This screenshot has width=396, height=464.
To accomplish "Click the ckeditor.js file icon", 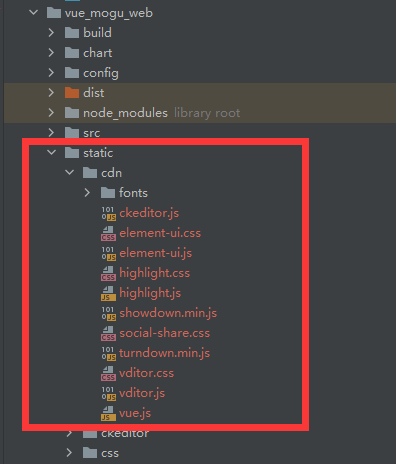I will tap(108, 213).
